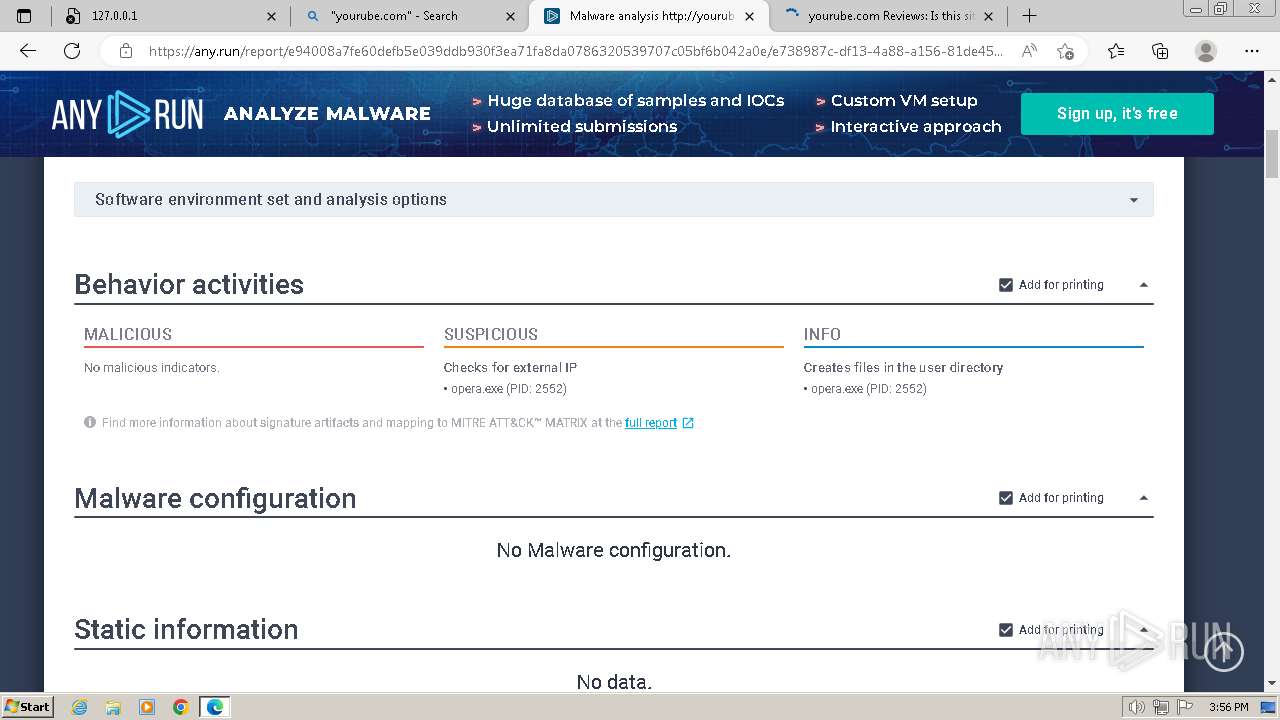Screen dimensions: 1280x720
Task: Add a new tab with the plus button
Action: click(1029, 16)
